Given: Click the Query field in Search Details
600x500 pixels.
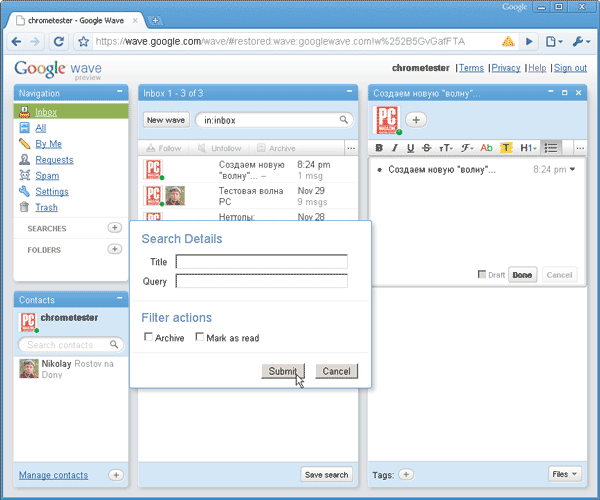Looking at the screenshot, I should [x=262, y=281].
